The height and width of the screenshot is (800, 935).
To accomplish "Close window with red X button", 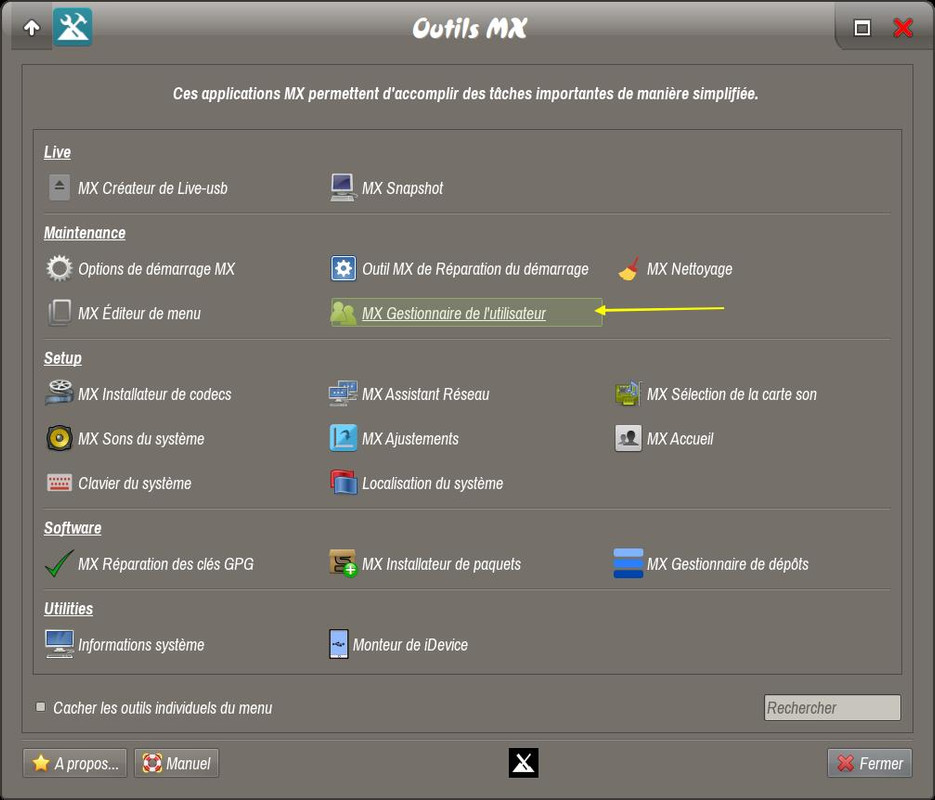I will tap(903, 27).
